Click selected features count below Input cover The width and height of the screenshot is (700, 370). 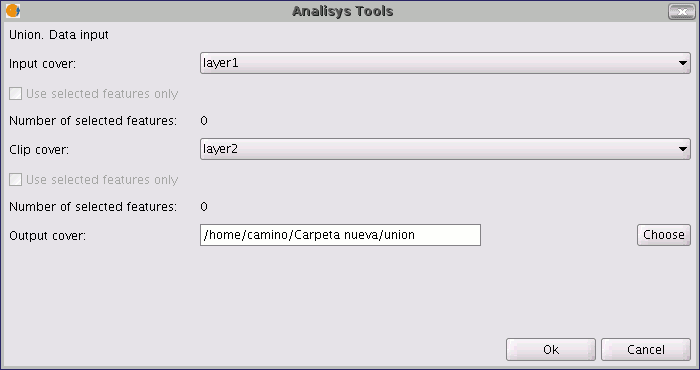(x=204, y=121)
